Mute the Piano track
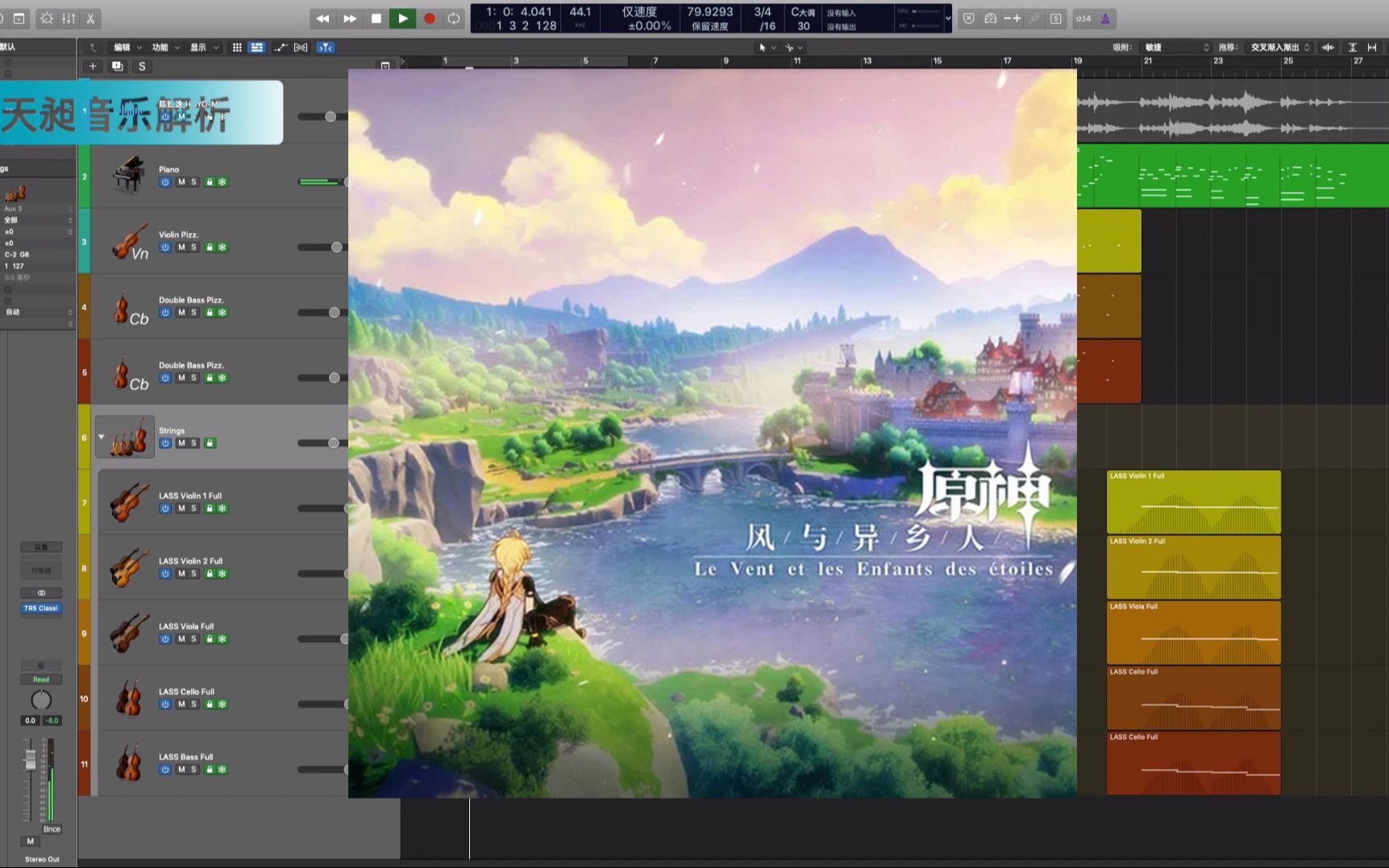1389x868 pixels. 181,182
